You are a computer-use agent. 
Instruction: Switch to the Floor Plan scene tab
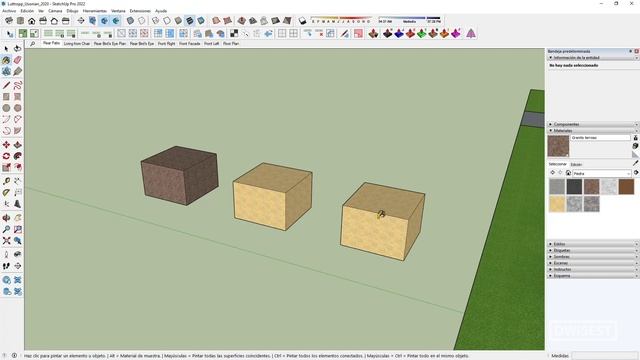[x=231, y=44]
